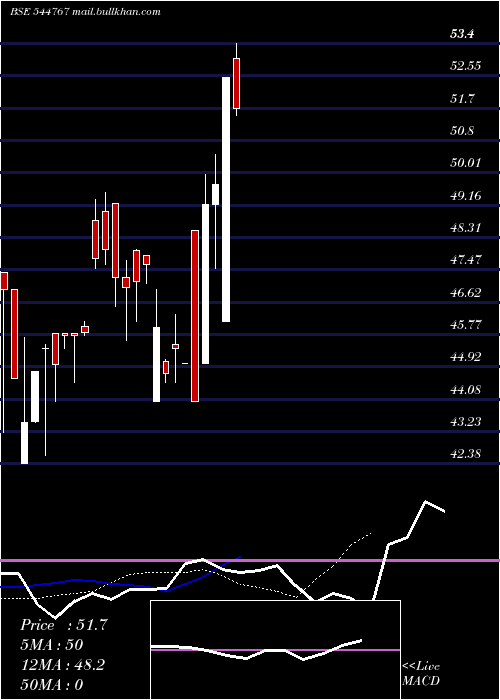Click the 48.31 price axis label

466,228
